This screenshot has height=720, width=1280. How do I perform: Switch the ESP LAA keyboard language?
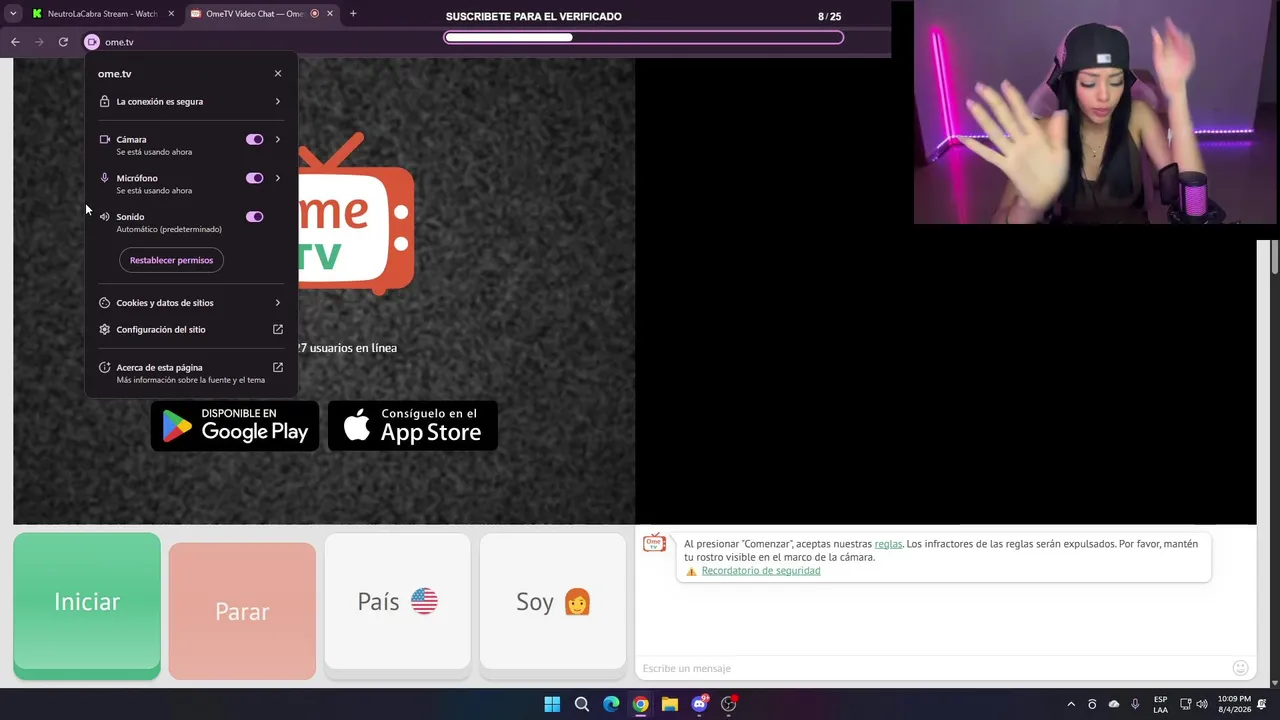click(1161, 704)
